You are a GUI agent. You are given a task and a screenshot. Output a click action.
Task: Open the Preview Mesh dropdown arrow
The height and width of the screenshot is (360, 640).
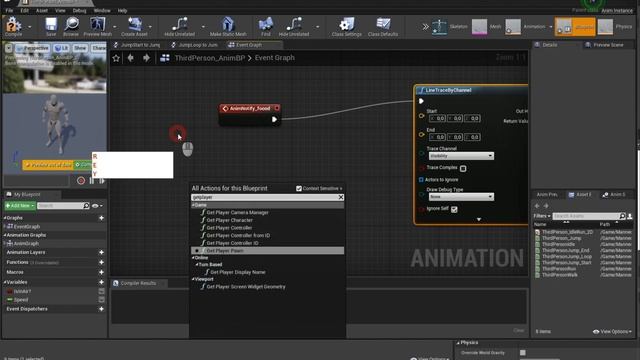pyautogui.click(x=114, y=27)
